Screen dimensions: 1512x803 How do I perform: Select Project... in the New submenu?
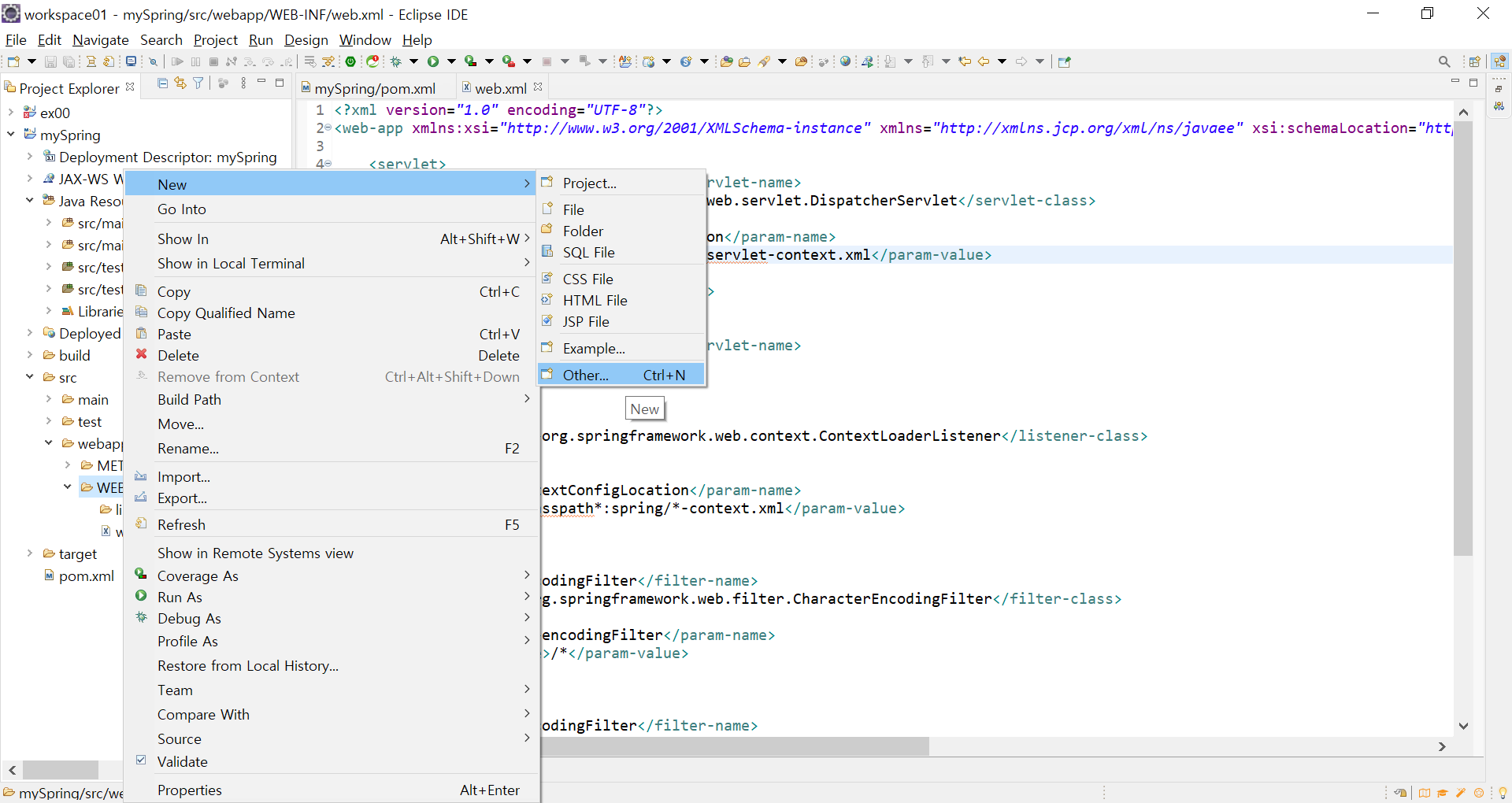pos(621,183)
